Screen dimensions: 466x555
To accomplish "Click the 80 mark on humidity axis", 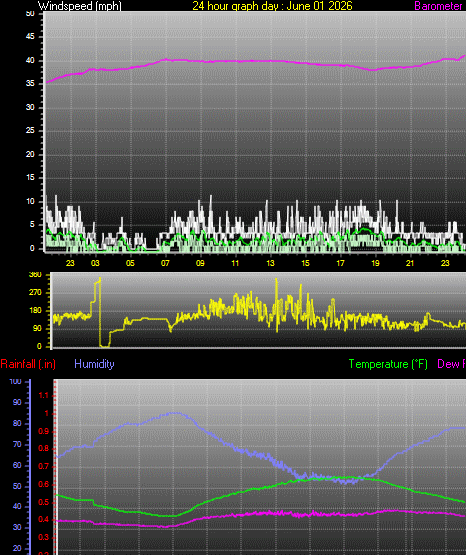I will 17,423.
